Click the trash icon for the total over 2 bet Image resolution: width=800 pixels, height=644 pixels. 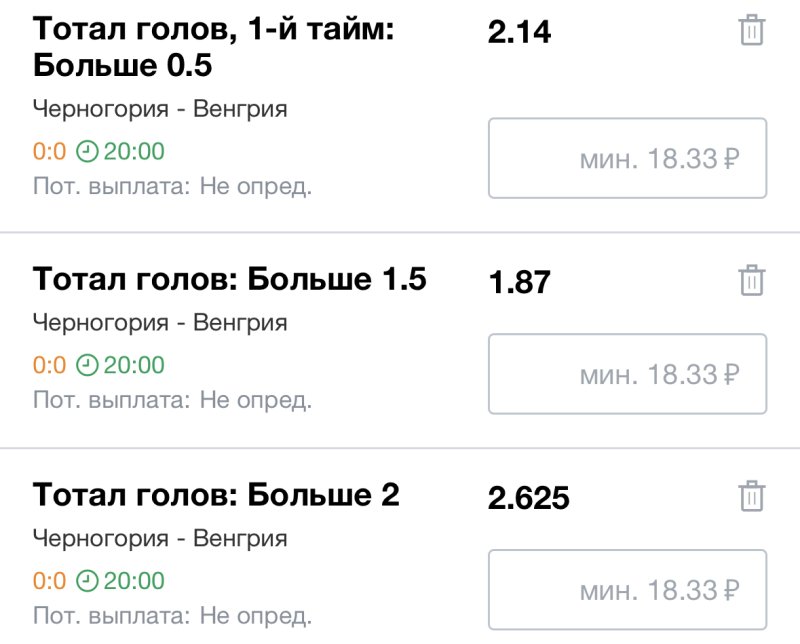pos(751,496)
